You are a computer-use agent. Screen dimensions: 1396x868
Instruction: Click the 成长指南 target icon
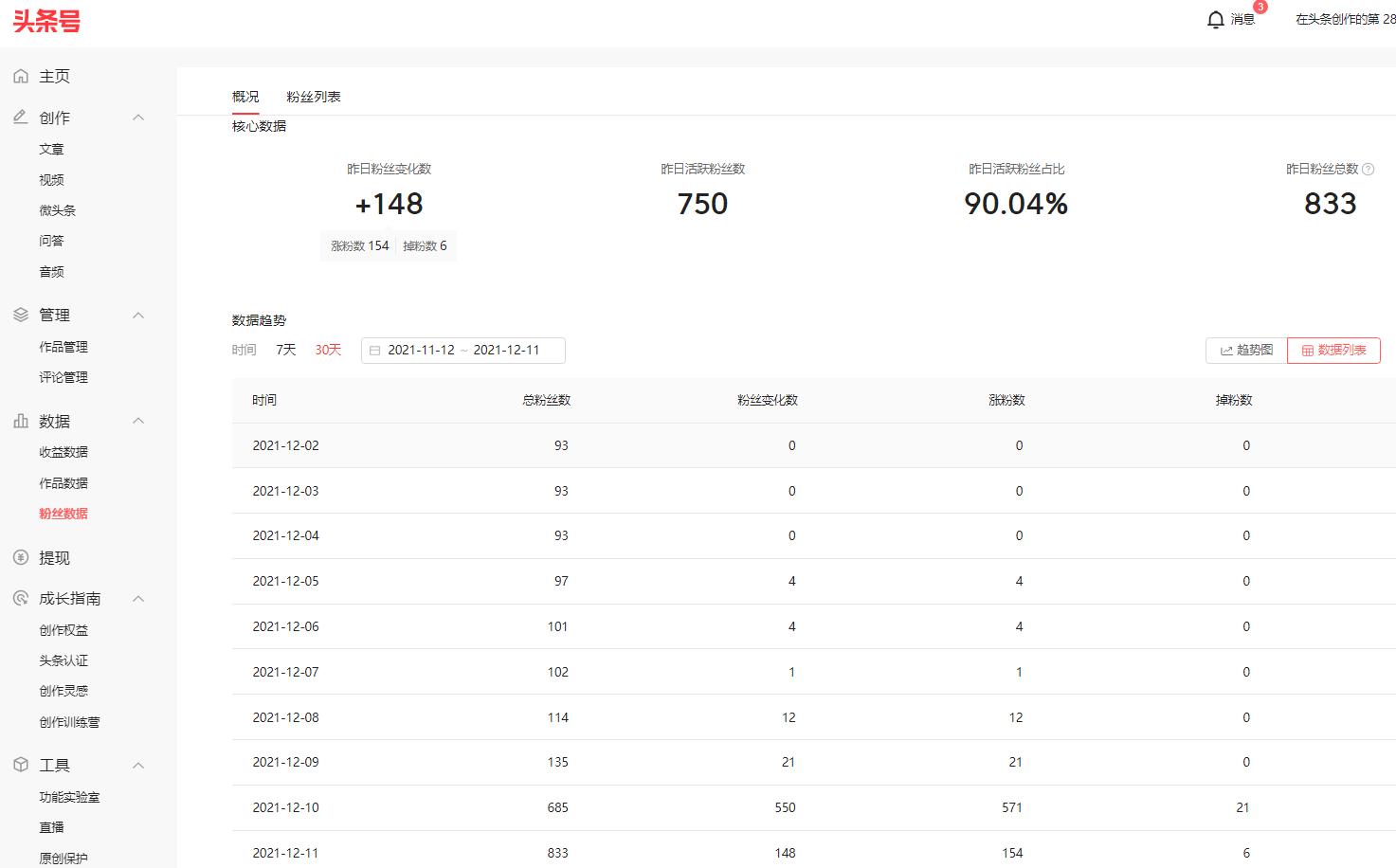click(21, 599)
